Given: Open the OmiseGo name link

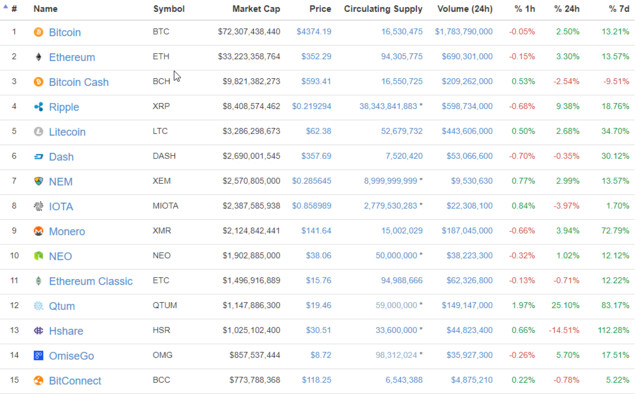Looking at the screenshot, I should tap(71, 356).
